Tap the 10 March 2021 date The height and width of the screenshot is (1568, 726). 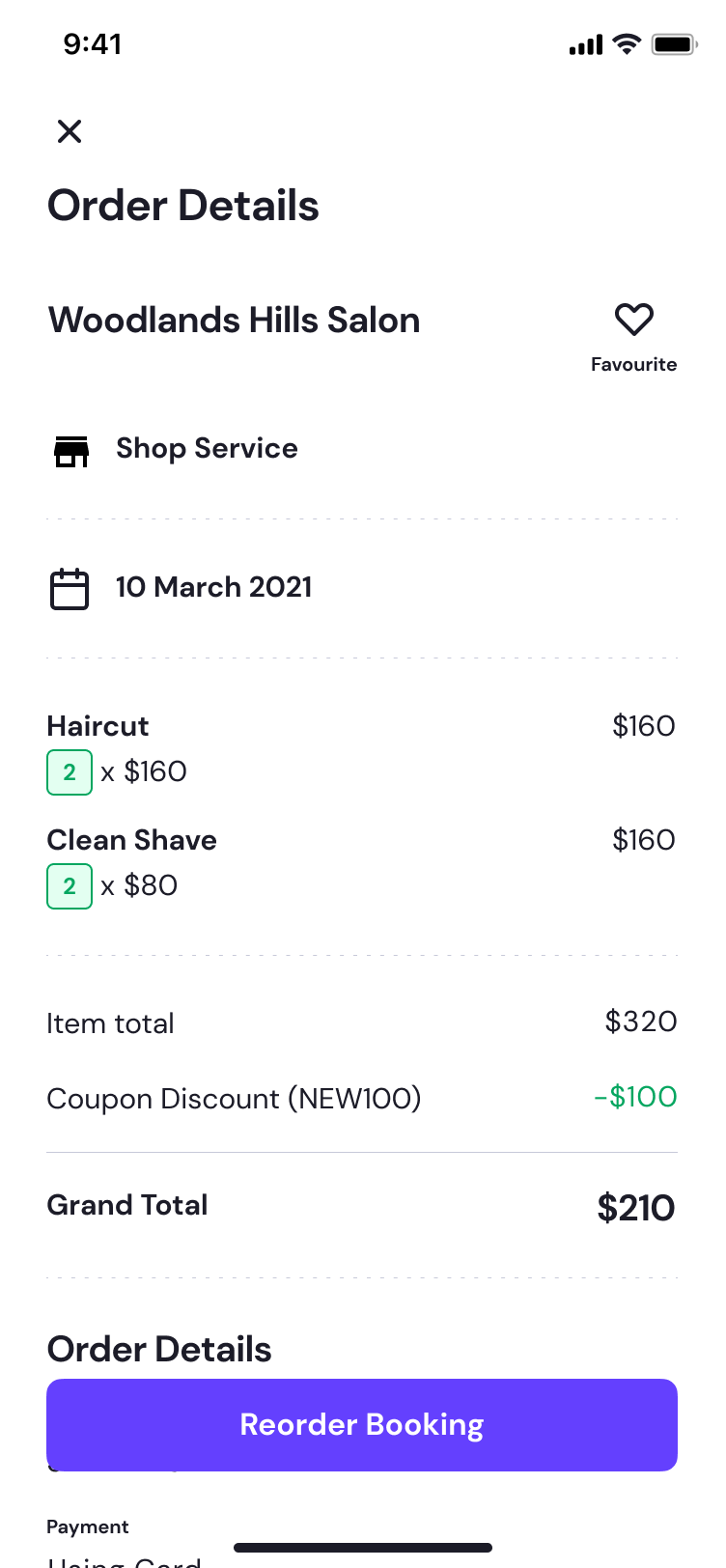214,587
